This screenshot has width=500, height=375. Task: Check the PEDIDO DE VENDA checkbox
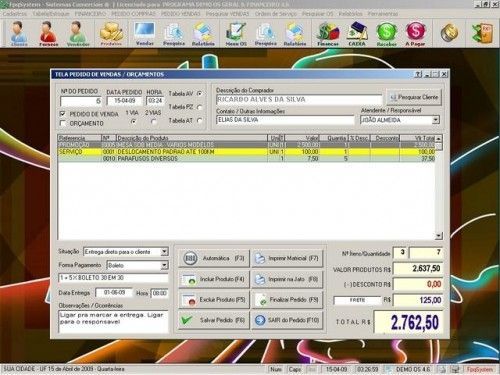(x=62, y=114)
